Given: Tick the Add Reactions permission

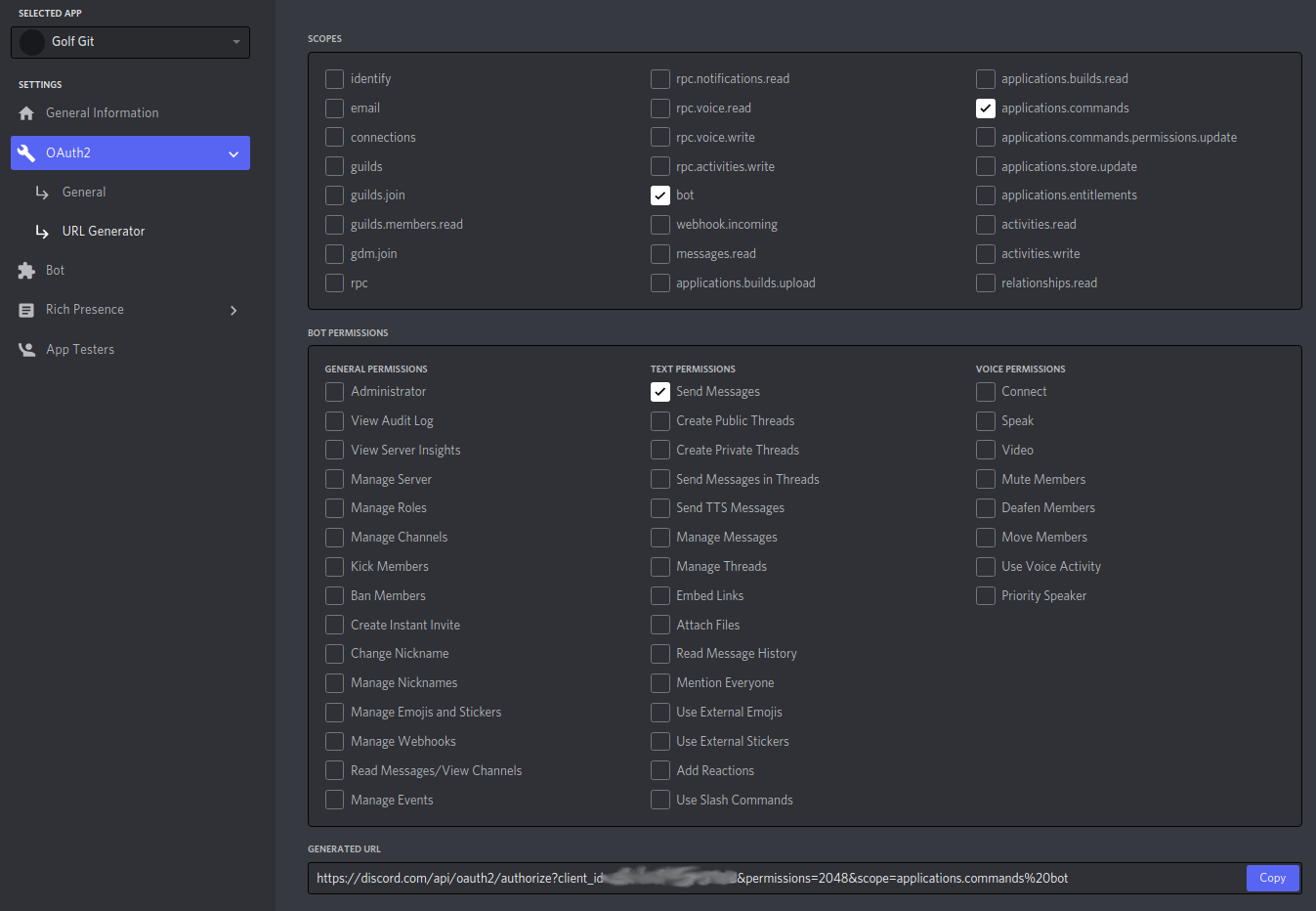Looking at the screenshot, I should [x=660, y=770].
